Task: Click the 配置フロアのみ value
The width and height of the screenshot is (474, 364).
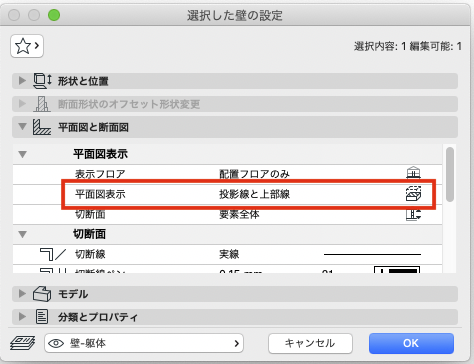Action: [254, 174]
